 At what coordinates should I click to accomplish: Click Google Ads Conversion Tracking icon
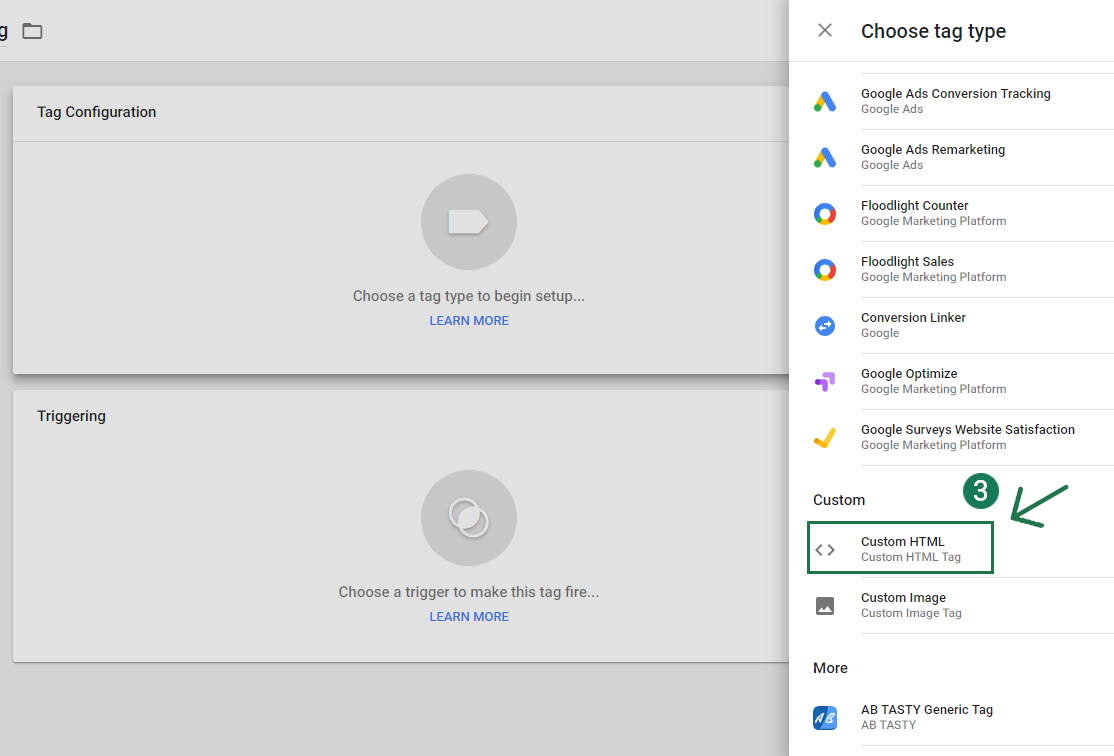point(824,101)
